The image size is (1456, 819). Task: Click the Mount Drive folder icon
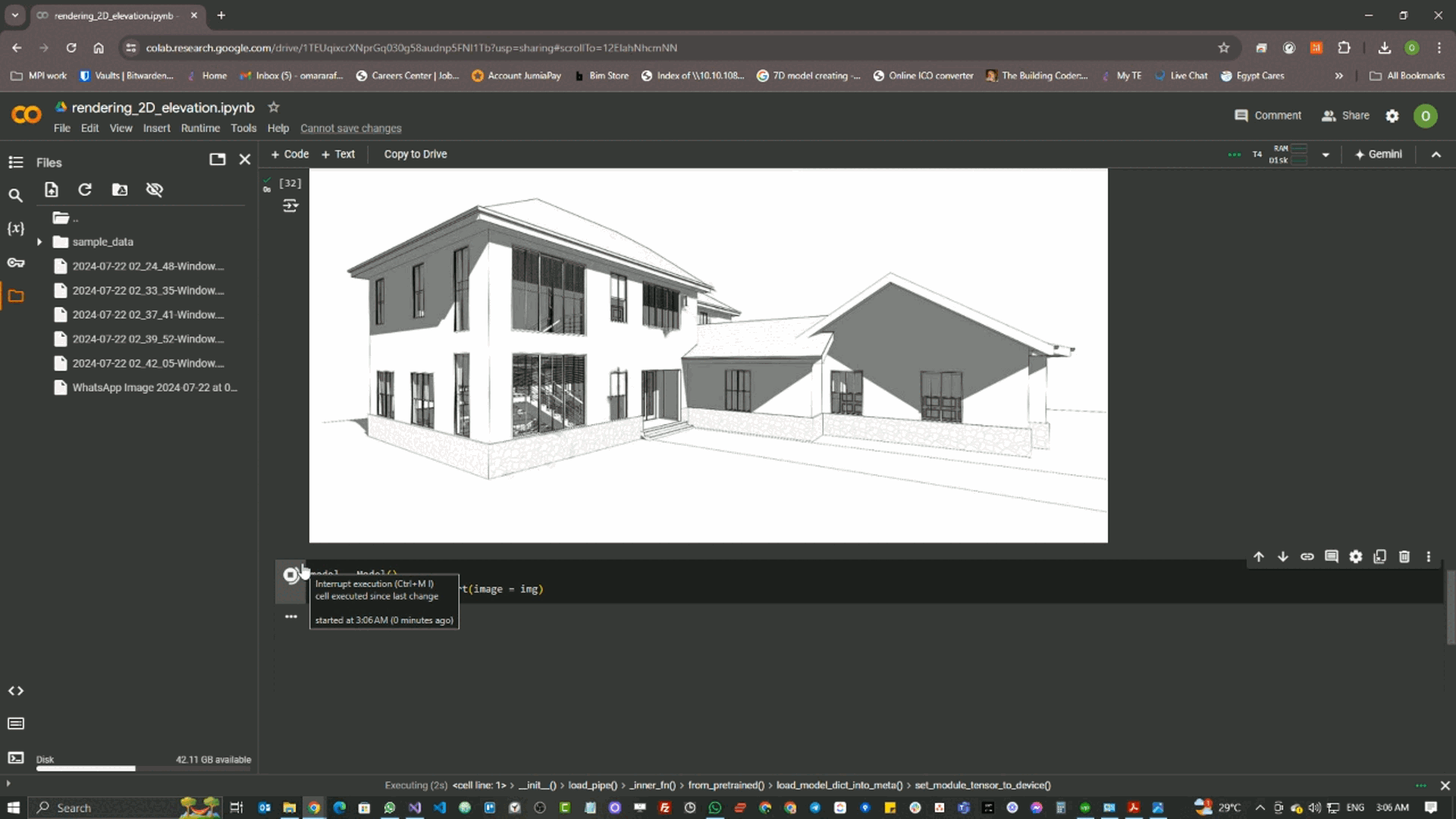click(x=120, y=190)
